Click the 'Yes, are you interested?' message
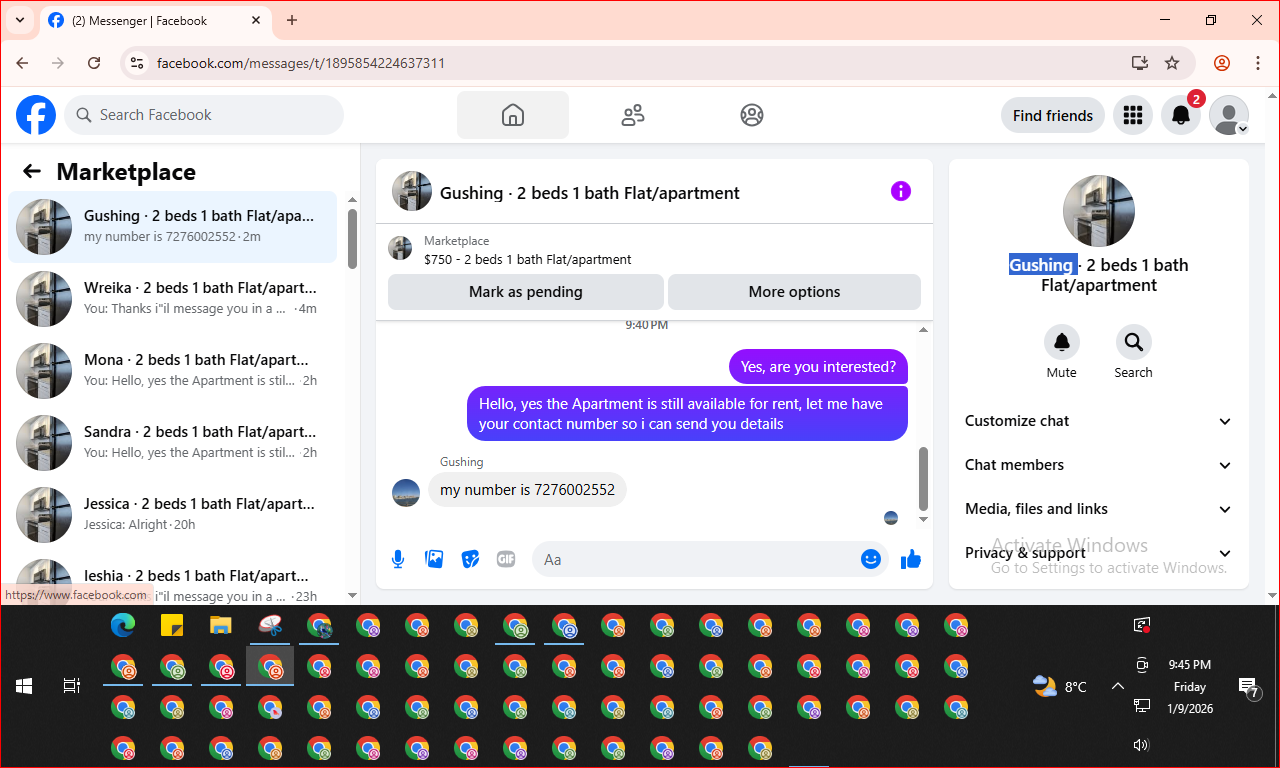This screenshot has height=768, width=1280. pos(818,367)
